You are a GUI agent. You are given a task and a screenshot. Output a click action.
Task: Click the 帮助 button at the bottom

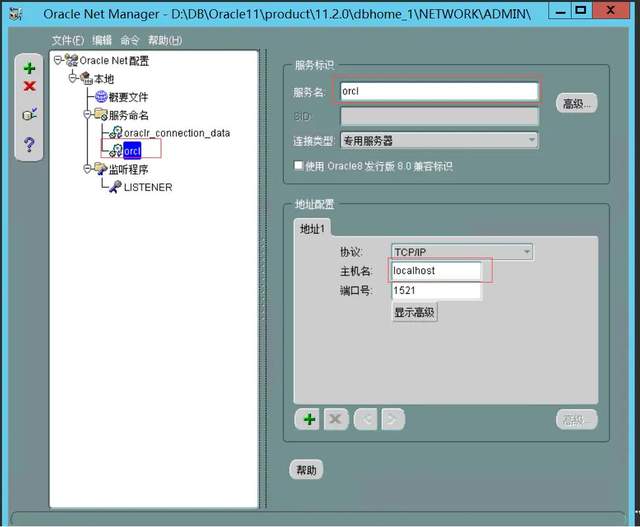[x=306, y=470]
